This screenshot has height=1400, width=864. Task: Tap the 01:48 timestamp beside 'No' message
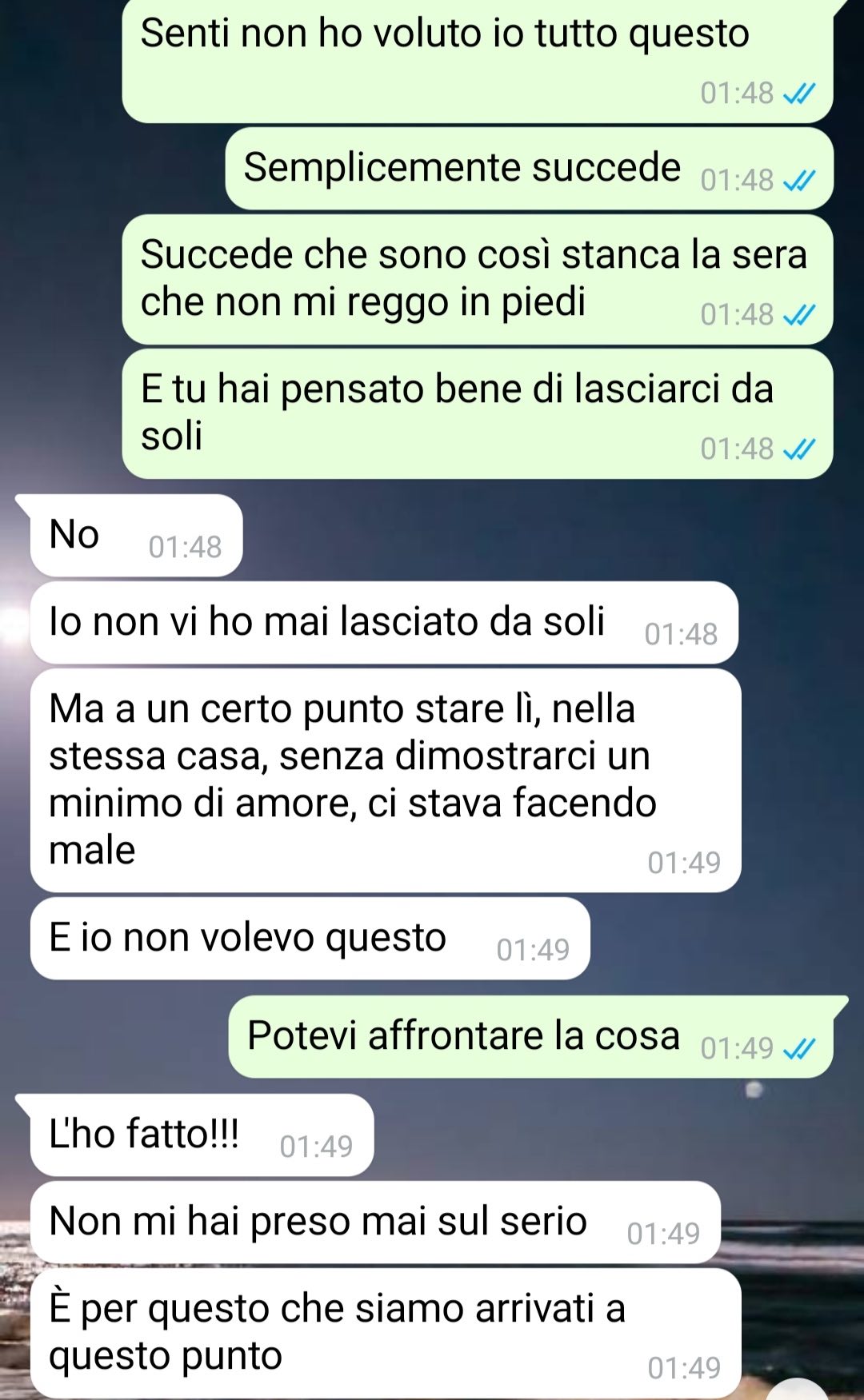[x=185, y=548]
